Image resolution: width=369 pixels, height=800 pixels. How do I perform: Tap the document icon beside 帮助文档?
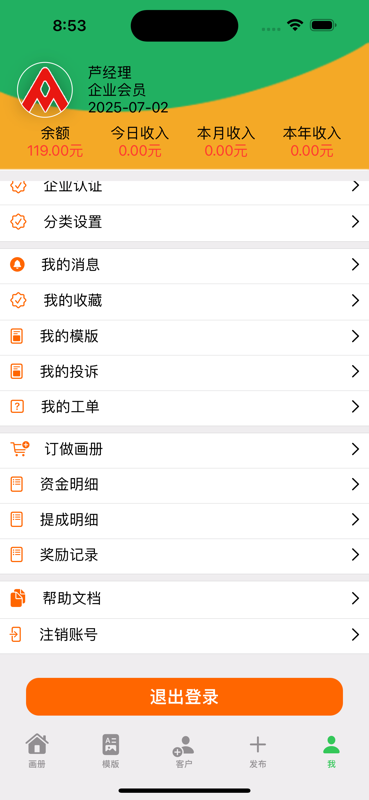point(18,598)
